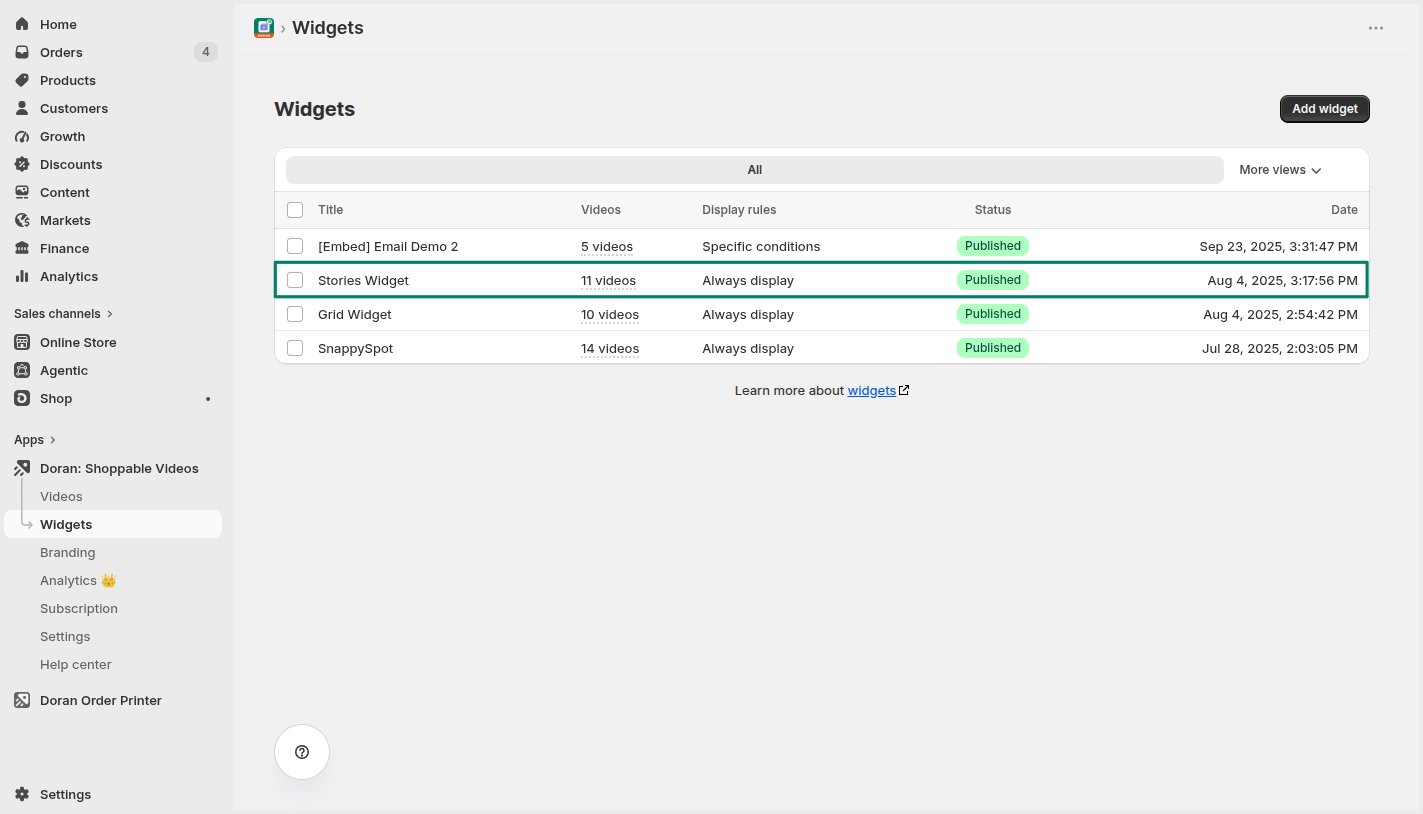
Task: Click the Home icon in sidebar
Action: [22, 24]
